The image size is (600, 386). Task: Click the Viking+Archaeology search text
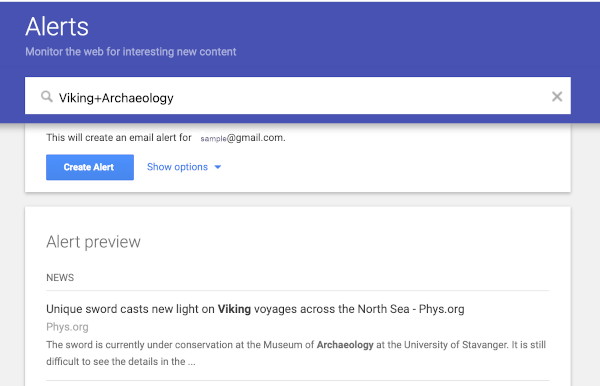coord(116,98)
